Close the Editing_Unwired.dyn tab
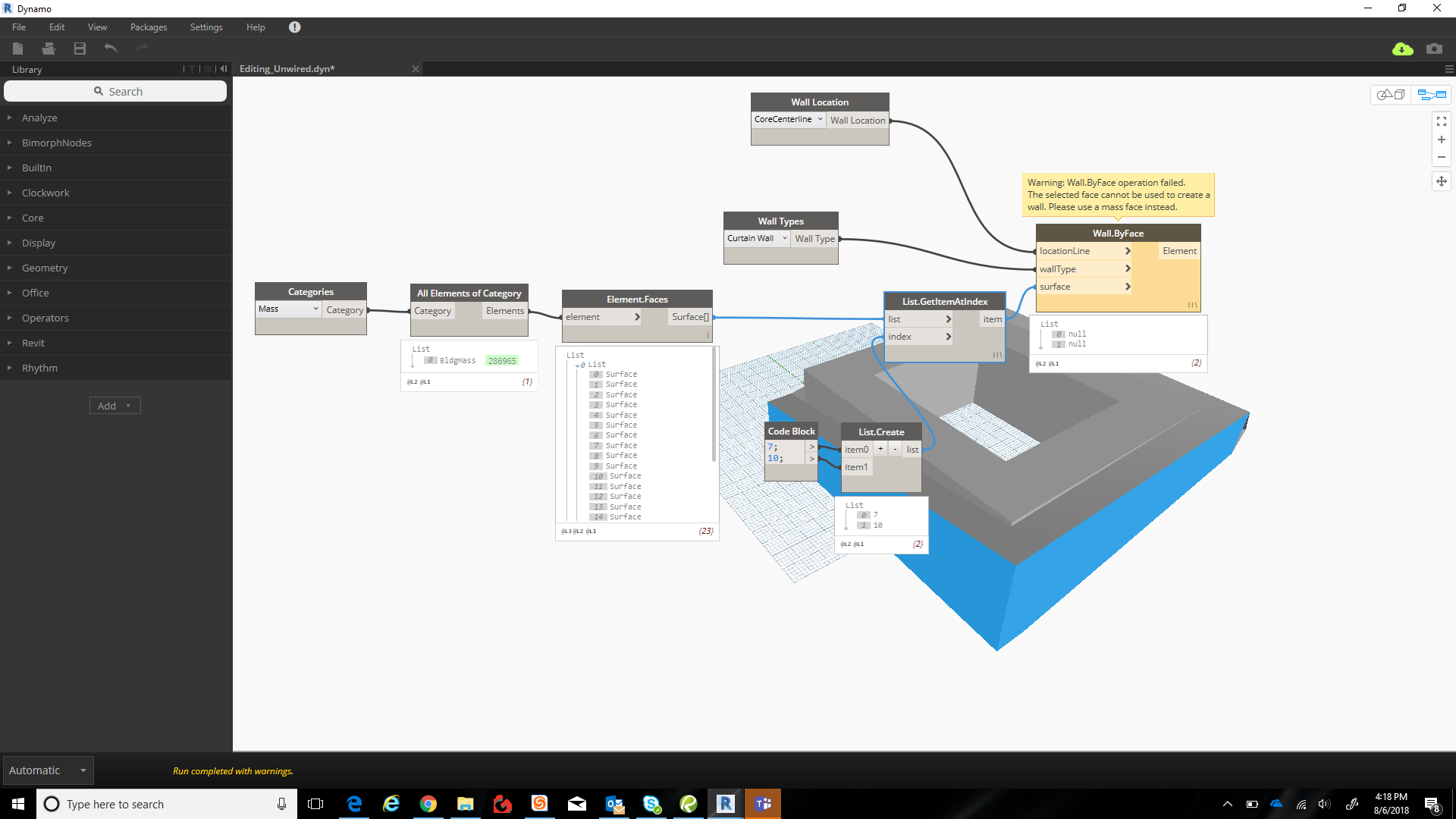Screen dimensions: 1456x819 click(x=416, y=69)
